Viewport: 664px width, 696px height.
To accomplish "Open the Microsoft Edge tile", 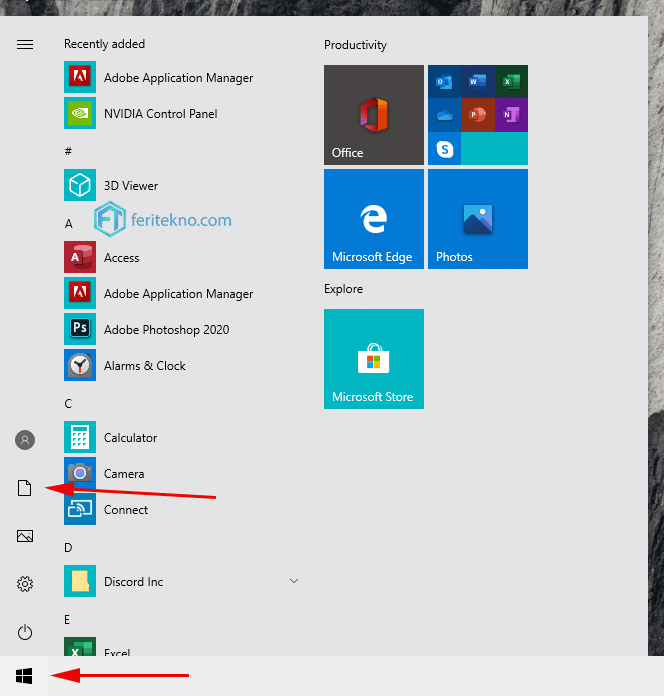I will 374,219.
